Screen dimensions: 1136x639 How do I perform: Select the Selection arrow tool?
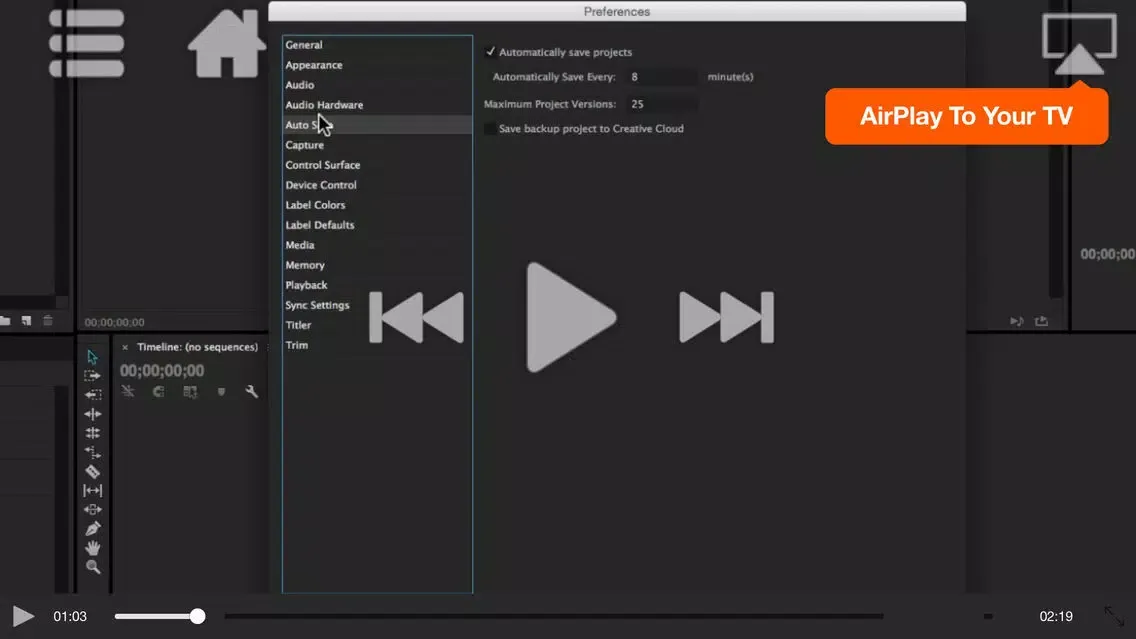tap(92, 357)
